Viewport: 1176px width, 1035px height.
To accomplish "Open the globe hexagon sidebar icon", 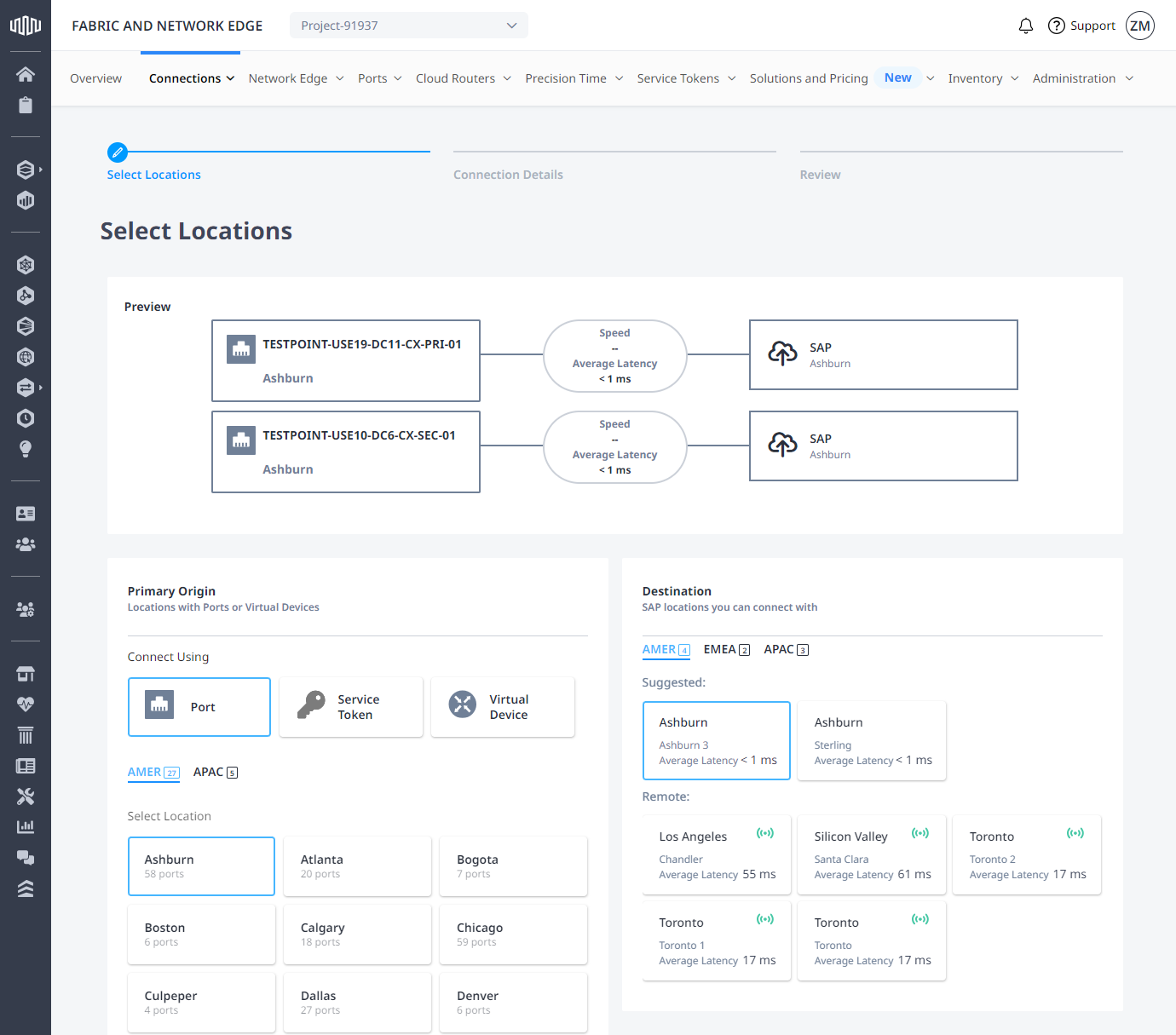I will [26, 357].
